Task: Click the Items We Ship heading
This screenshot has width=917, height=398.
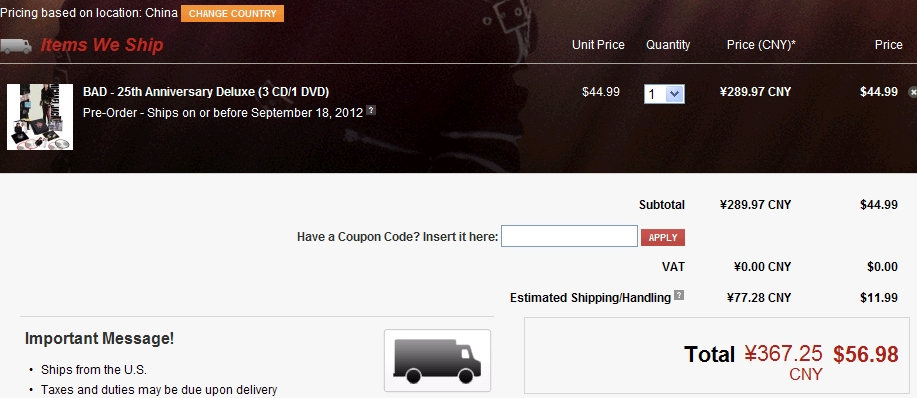Action: tap(102, 45)
